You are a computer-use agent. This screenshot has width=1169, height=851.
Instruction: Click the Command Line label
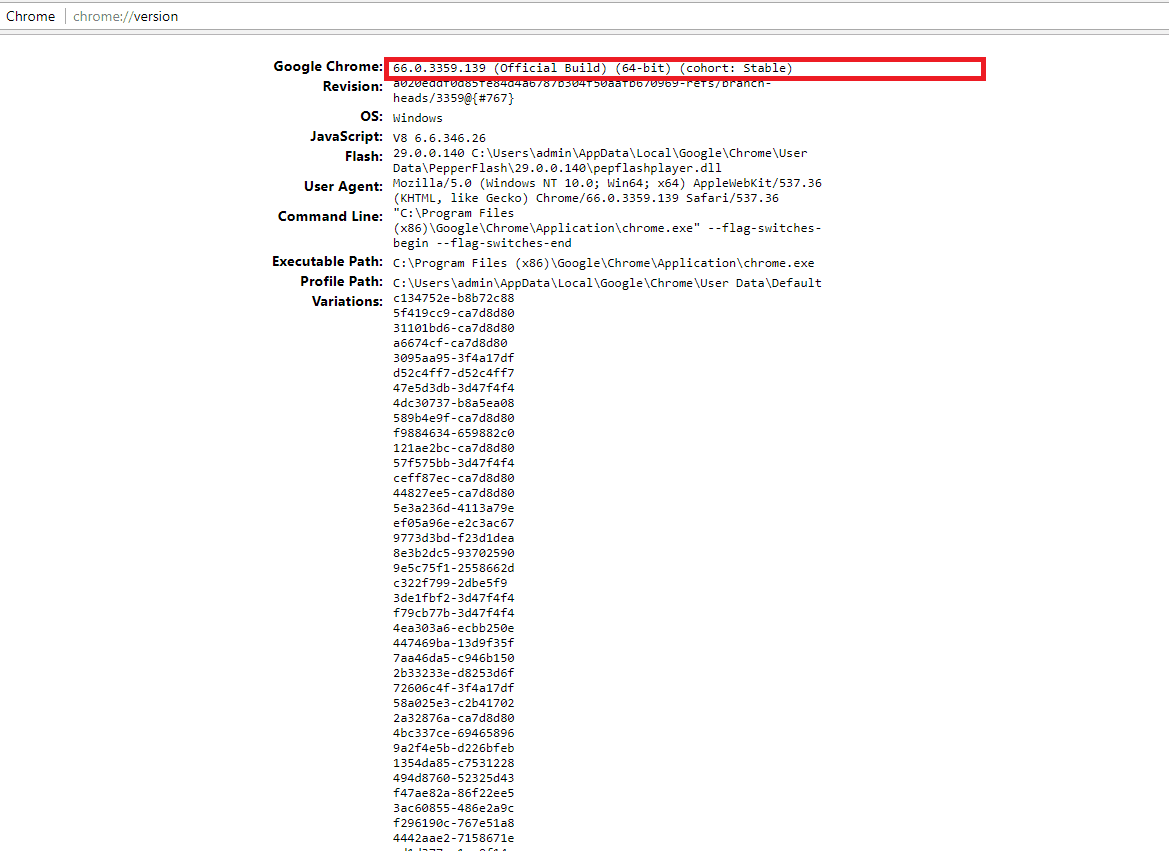(330, 216)
